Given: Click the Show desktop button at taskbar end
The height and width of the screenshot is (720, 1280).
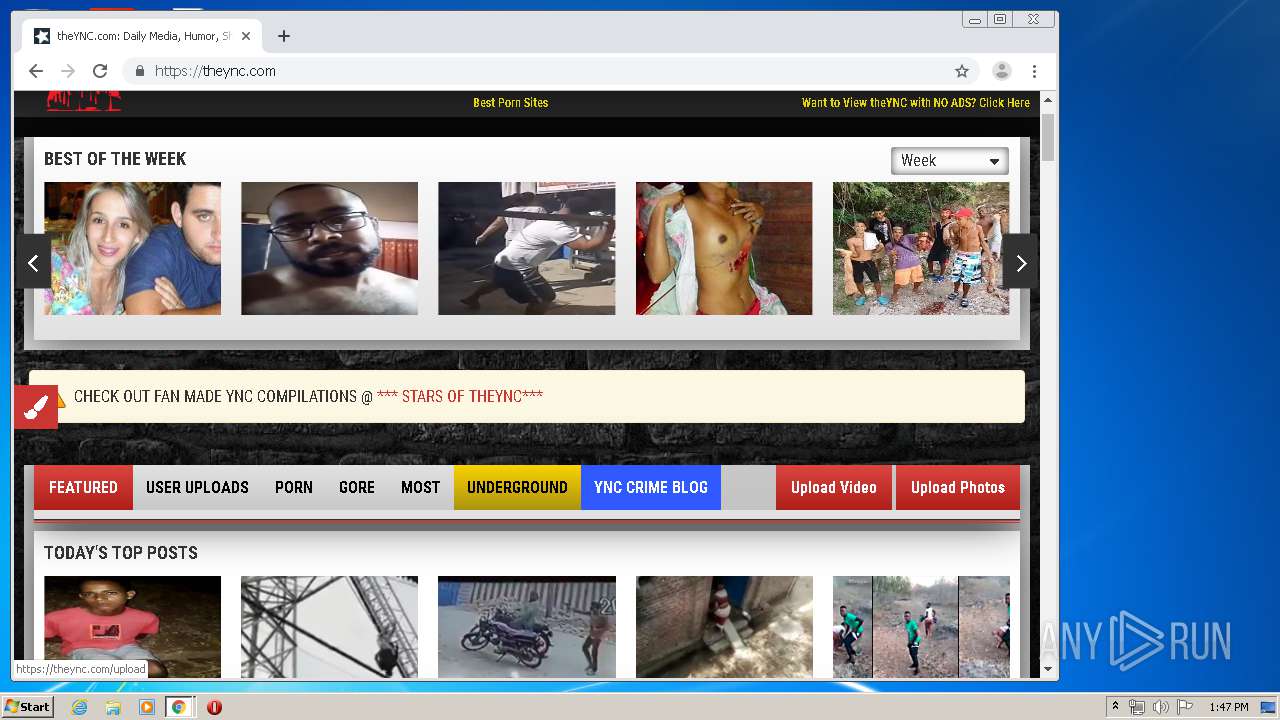Looking at the screenshot, I should 1269,707.
